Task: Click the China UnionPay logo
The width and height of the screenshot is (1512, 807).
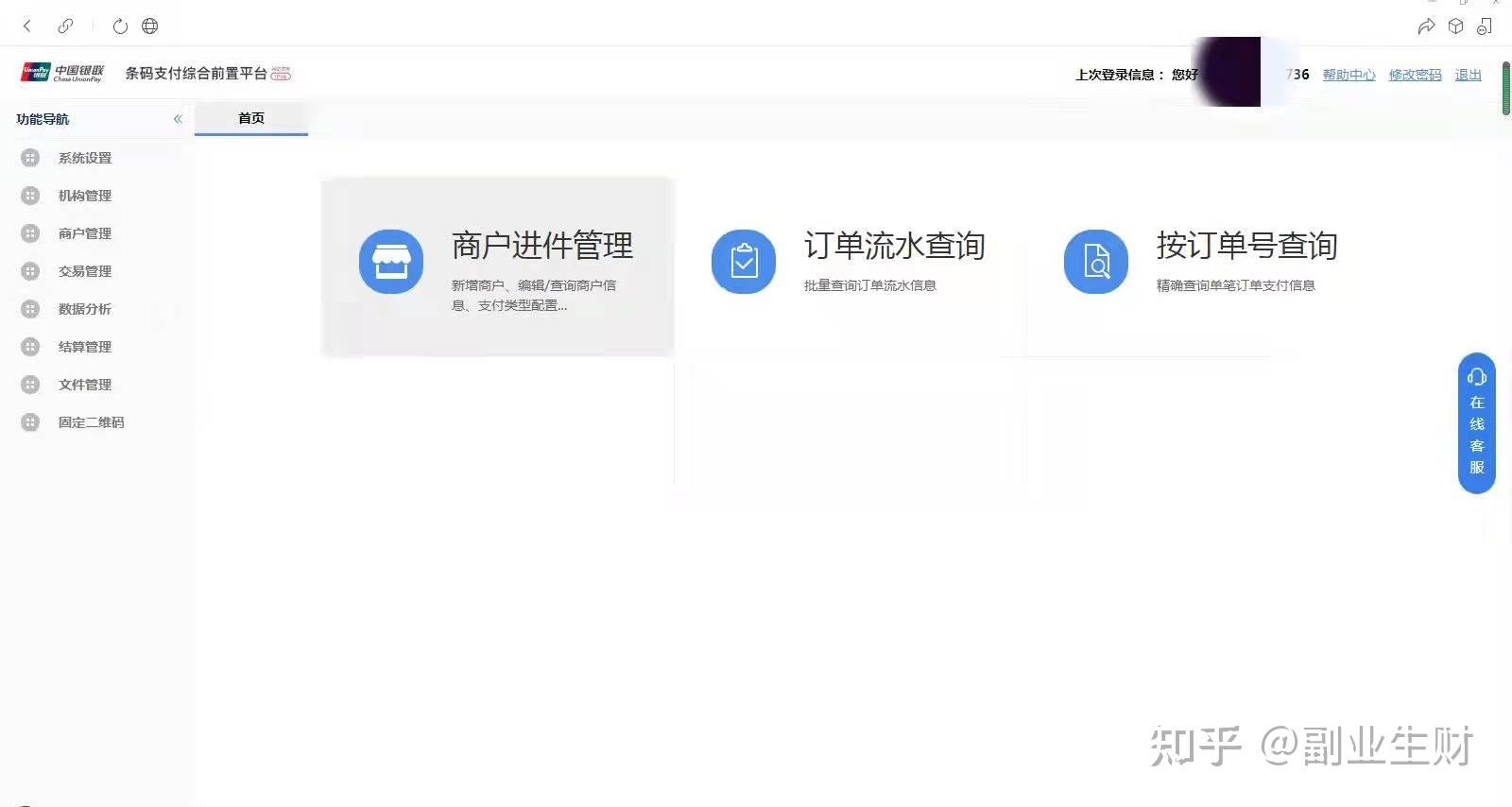Action: coord(62,73)
